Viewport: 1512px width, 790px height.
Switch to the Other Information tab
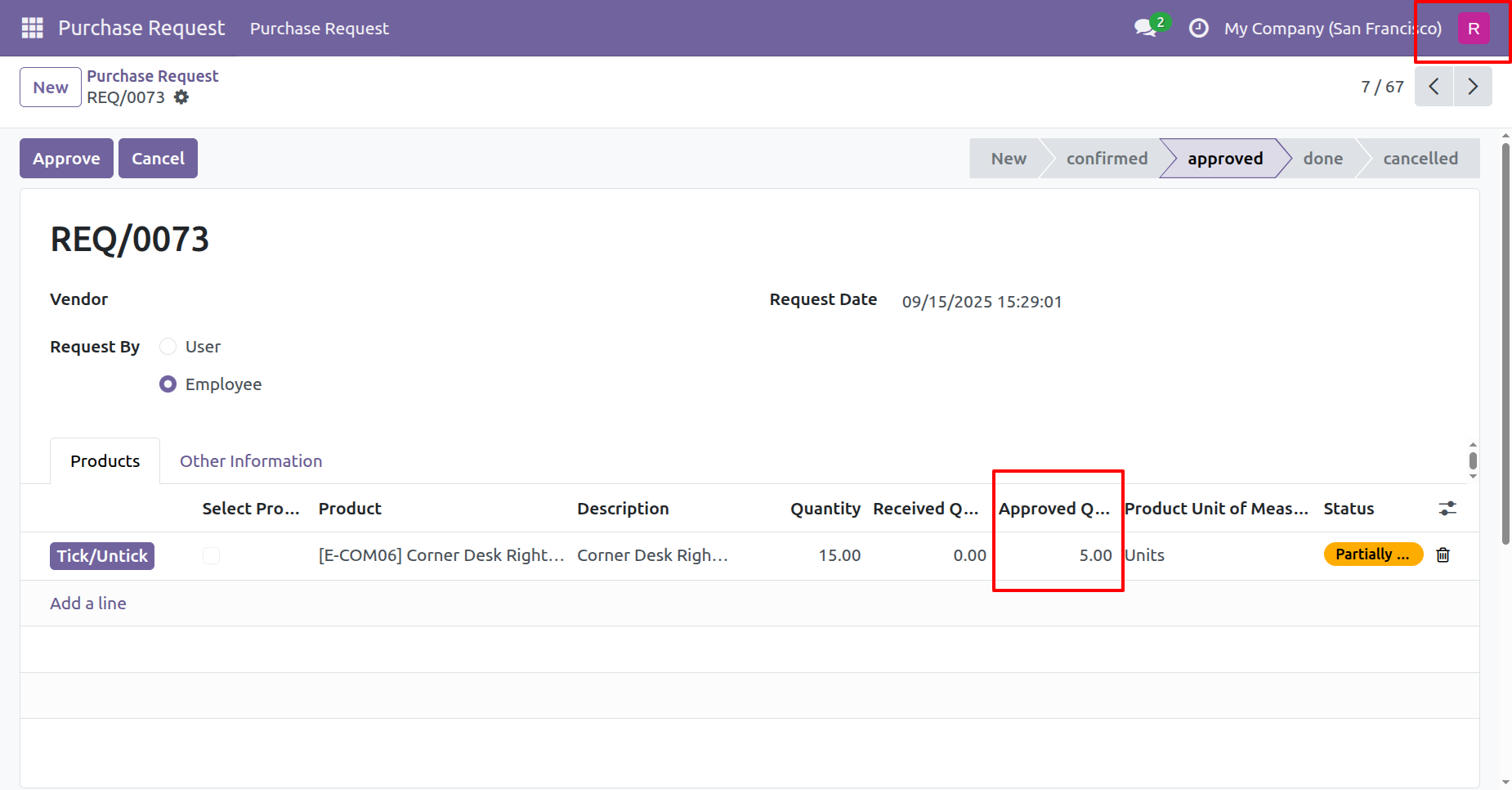coord(251,461)
